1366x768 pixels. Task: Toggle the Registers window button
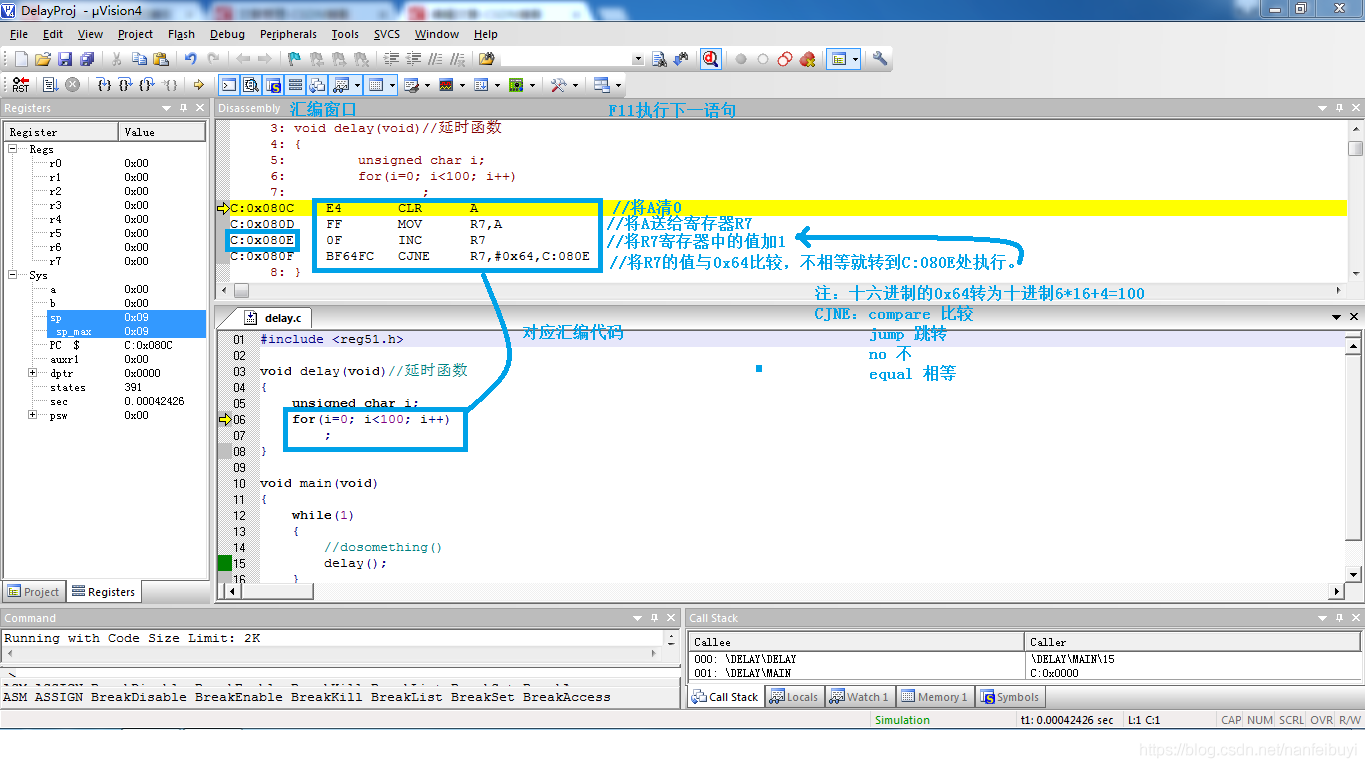(295, 85)
